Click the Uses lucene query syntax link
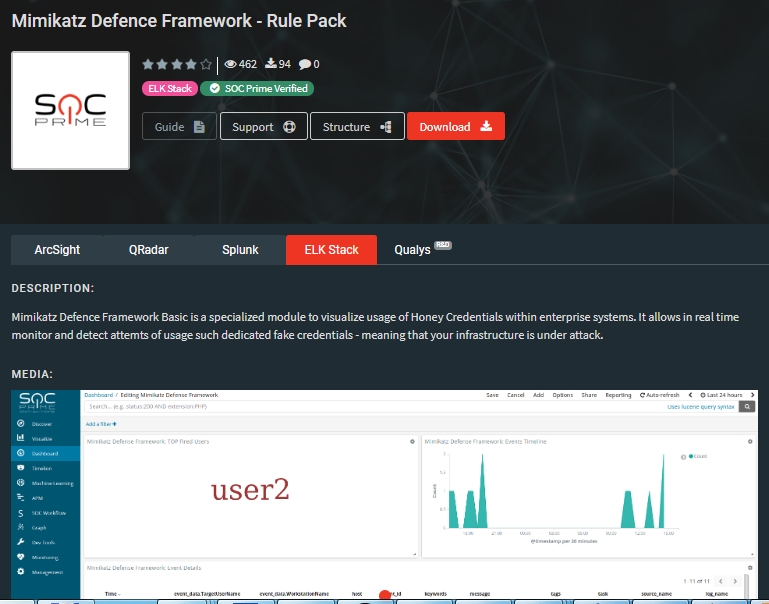The height and width of the screenshot is (604, 769). [700, 406]
